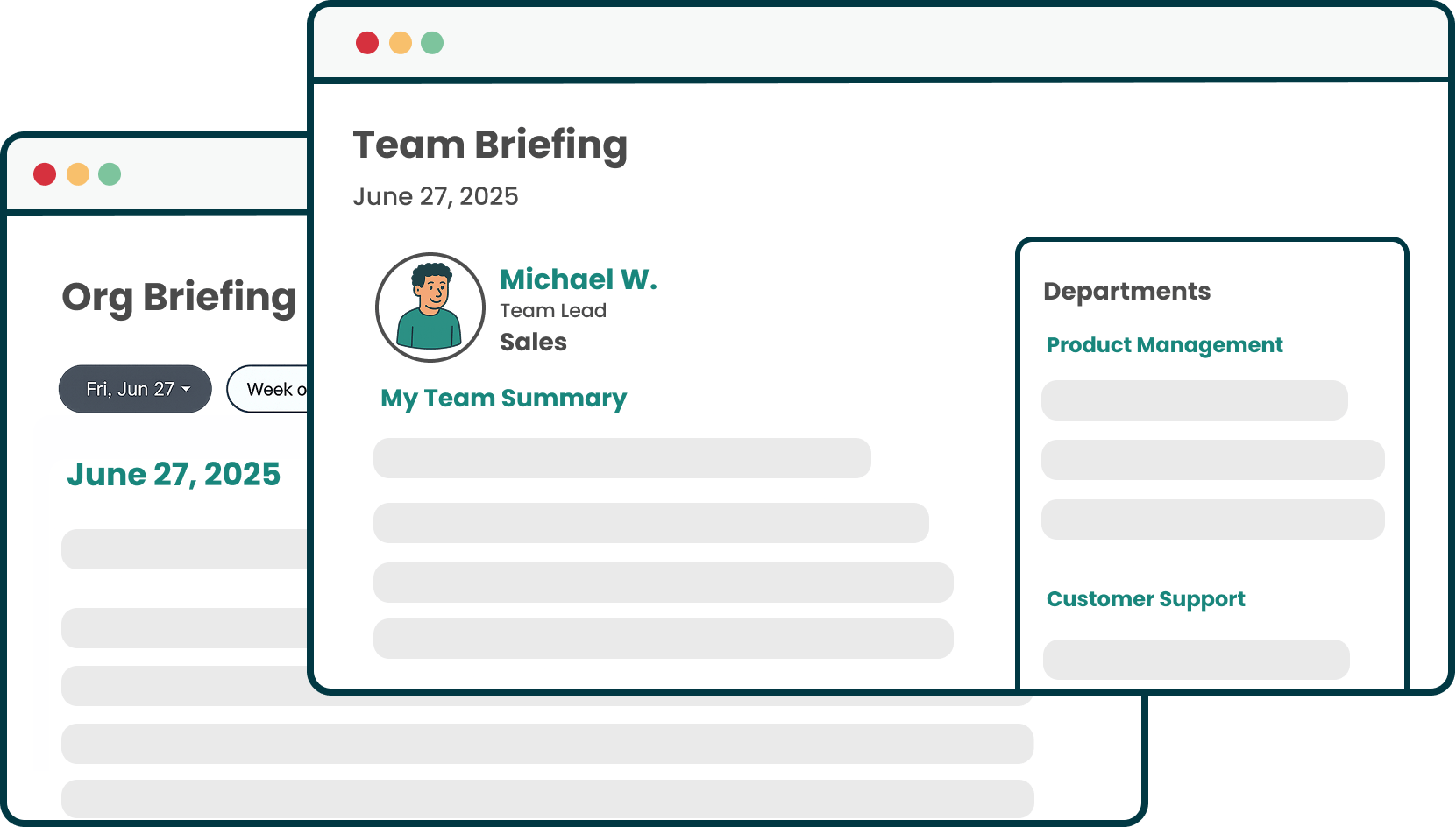Image resolution: width=1456 pixels, height=827 pixels.
Task: Click first placeholder bar under My Team Summary
Action: pyautogui.click(x=621, y=458)
